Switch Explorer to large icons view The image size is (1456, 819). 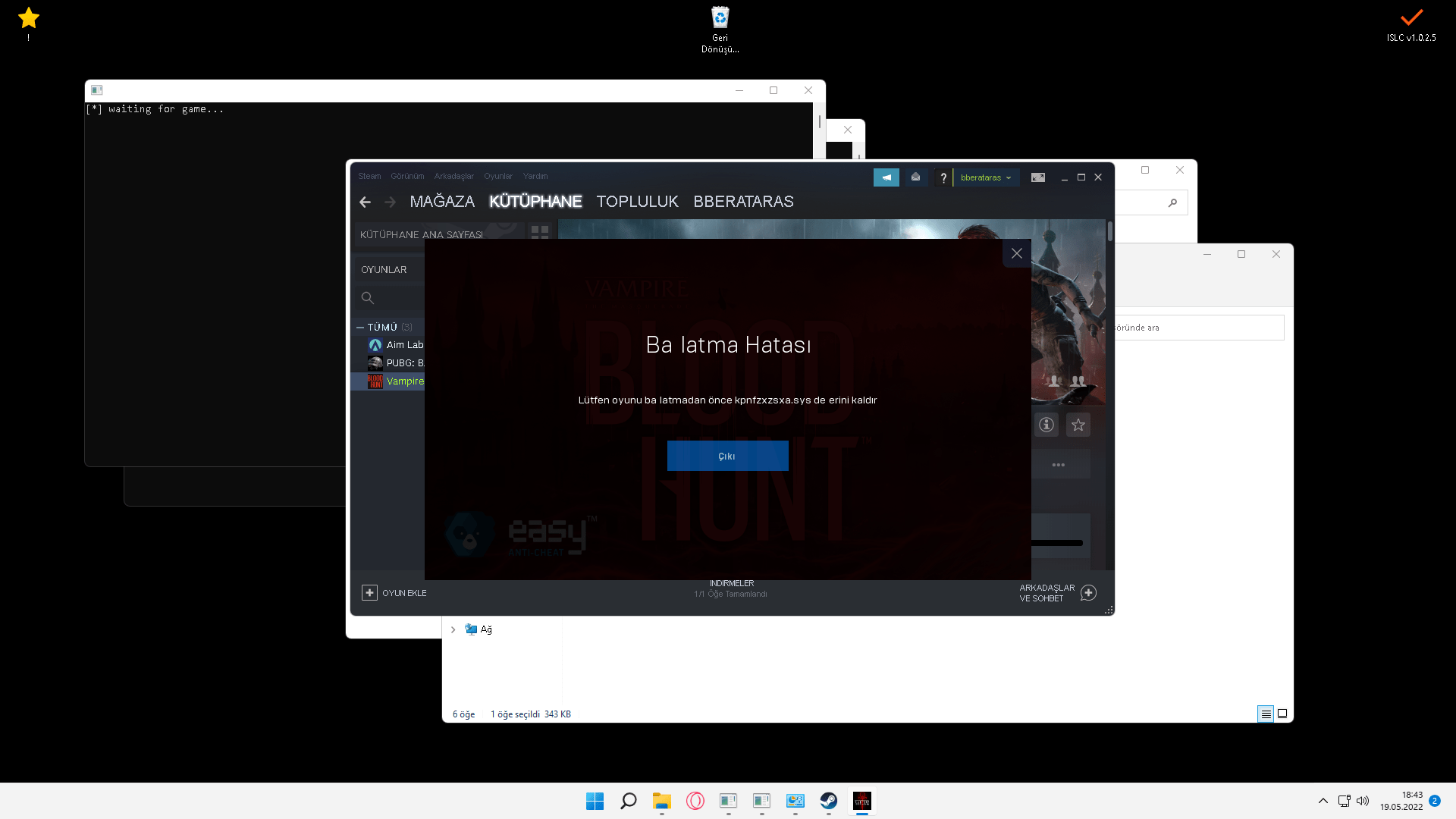point(1282,714)
